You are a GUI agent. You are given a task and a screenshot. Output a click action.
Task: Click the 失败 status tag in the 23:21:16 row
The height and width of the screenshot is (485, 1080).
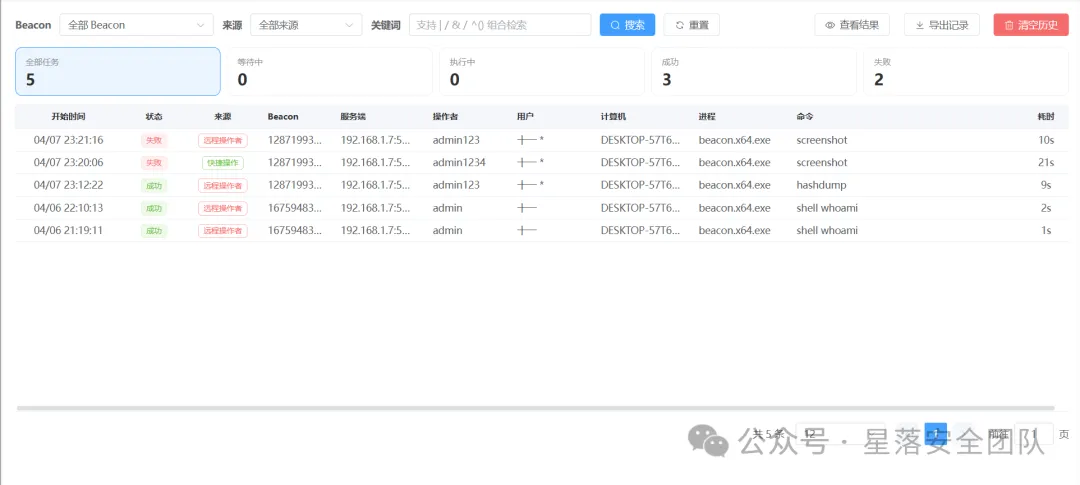pyautogui.click(x=154, y=140)
